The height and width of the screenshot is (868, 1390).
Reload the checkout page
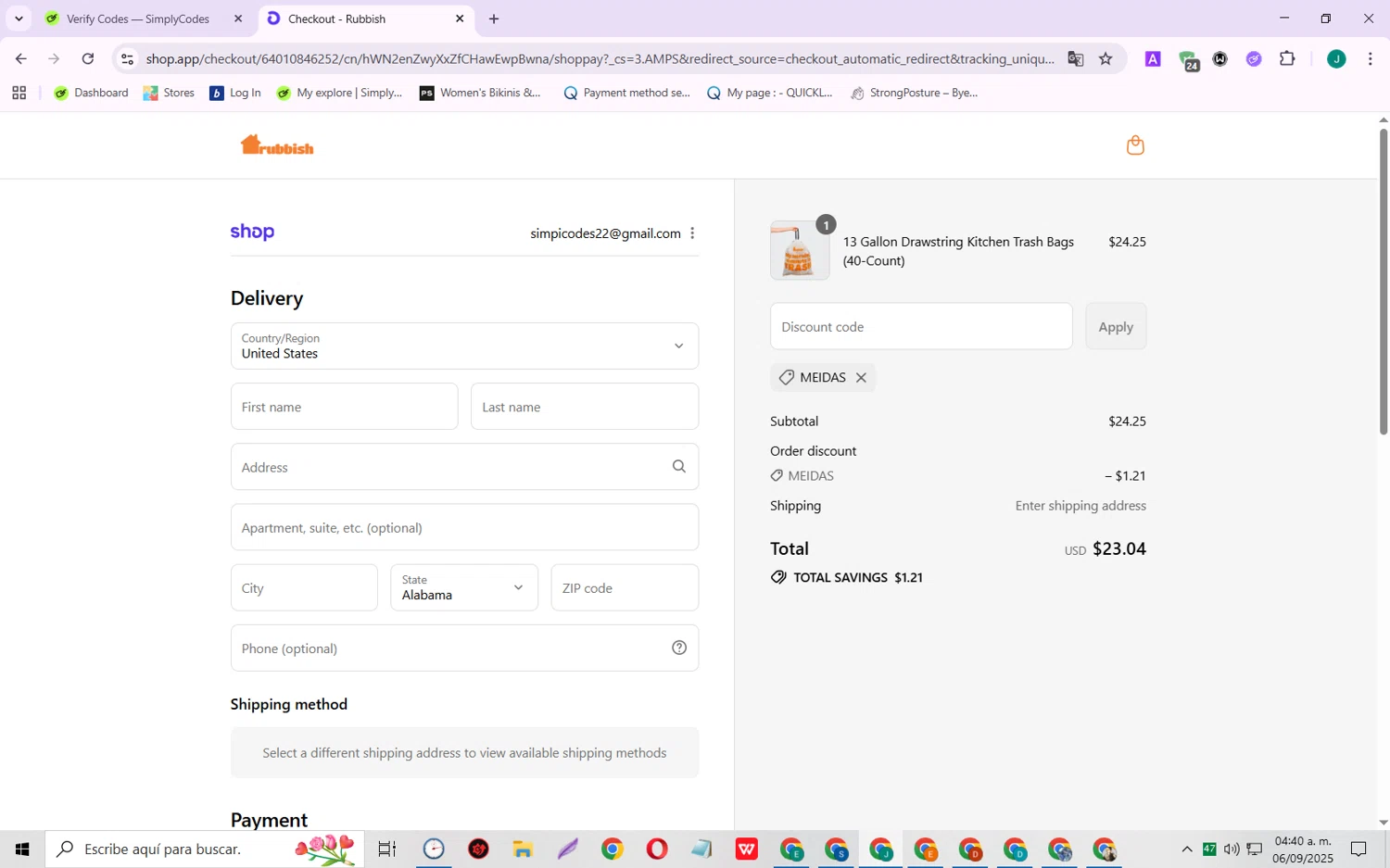click(x=88, y=59)
